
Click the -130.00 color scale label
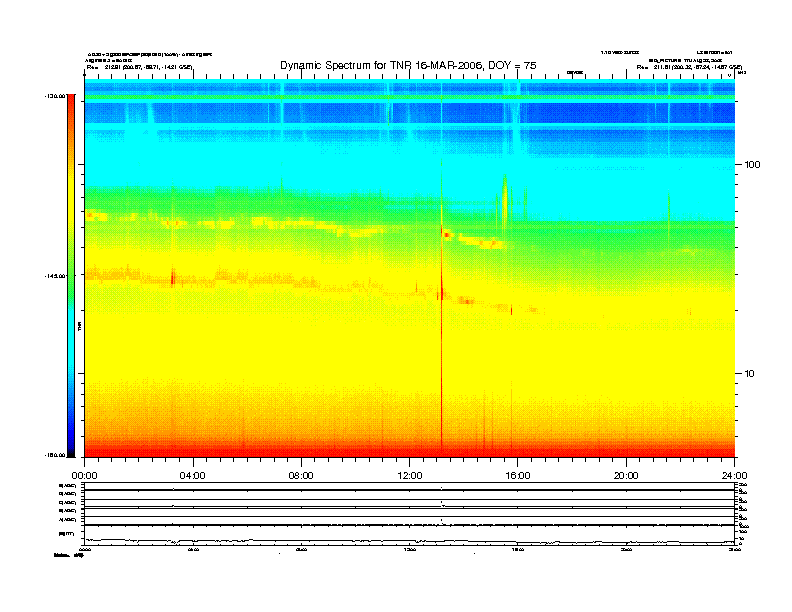(55, 96)
